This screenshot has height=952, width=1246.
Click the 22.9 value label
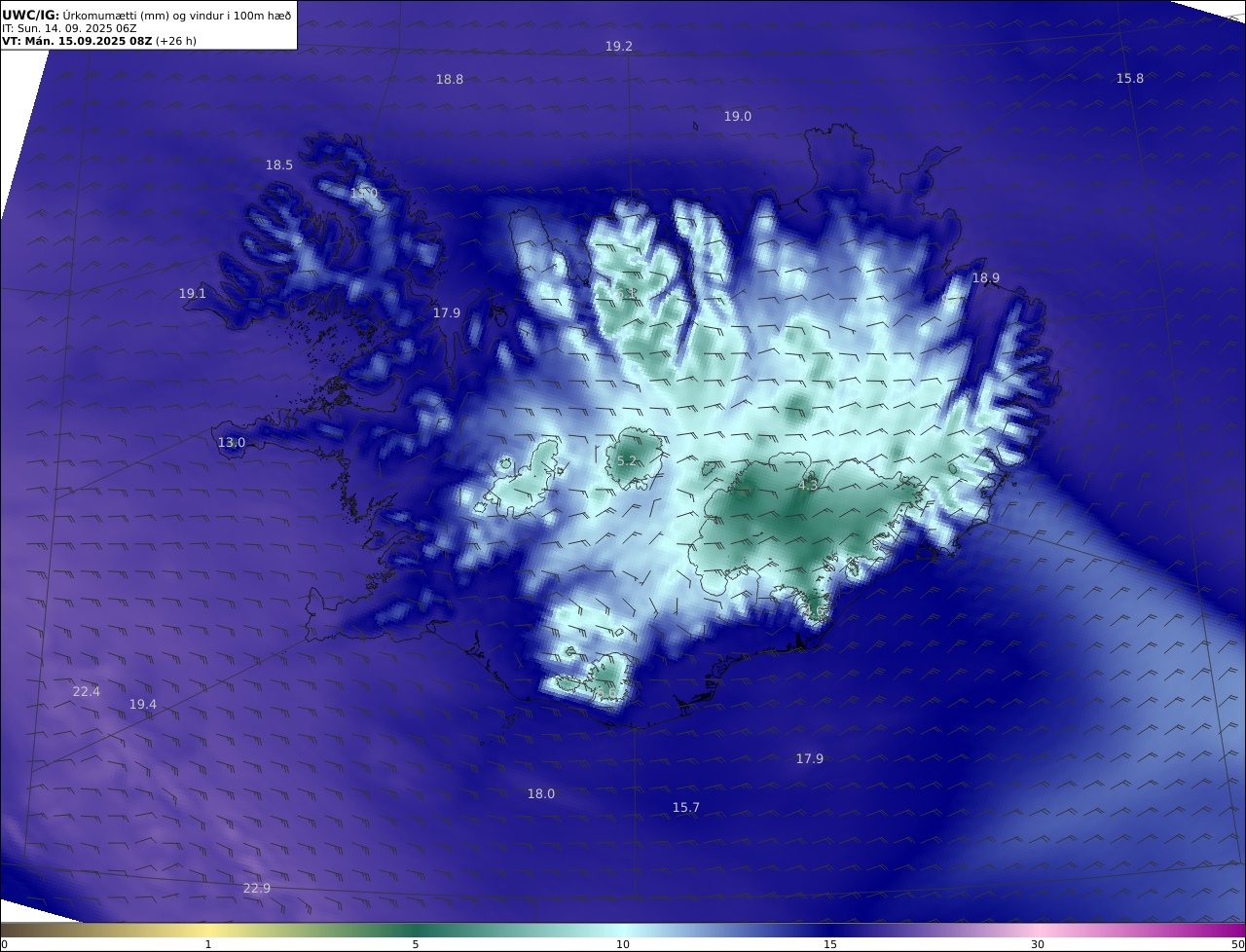click(x=257, y=888)
